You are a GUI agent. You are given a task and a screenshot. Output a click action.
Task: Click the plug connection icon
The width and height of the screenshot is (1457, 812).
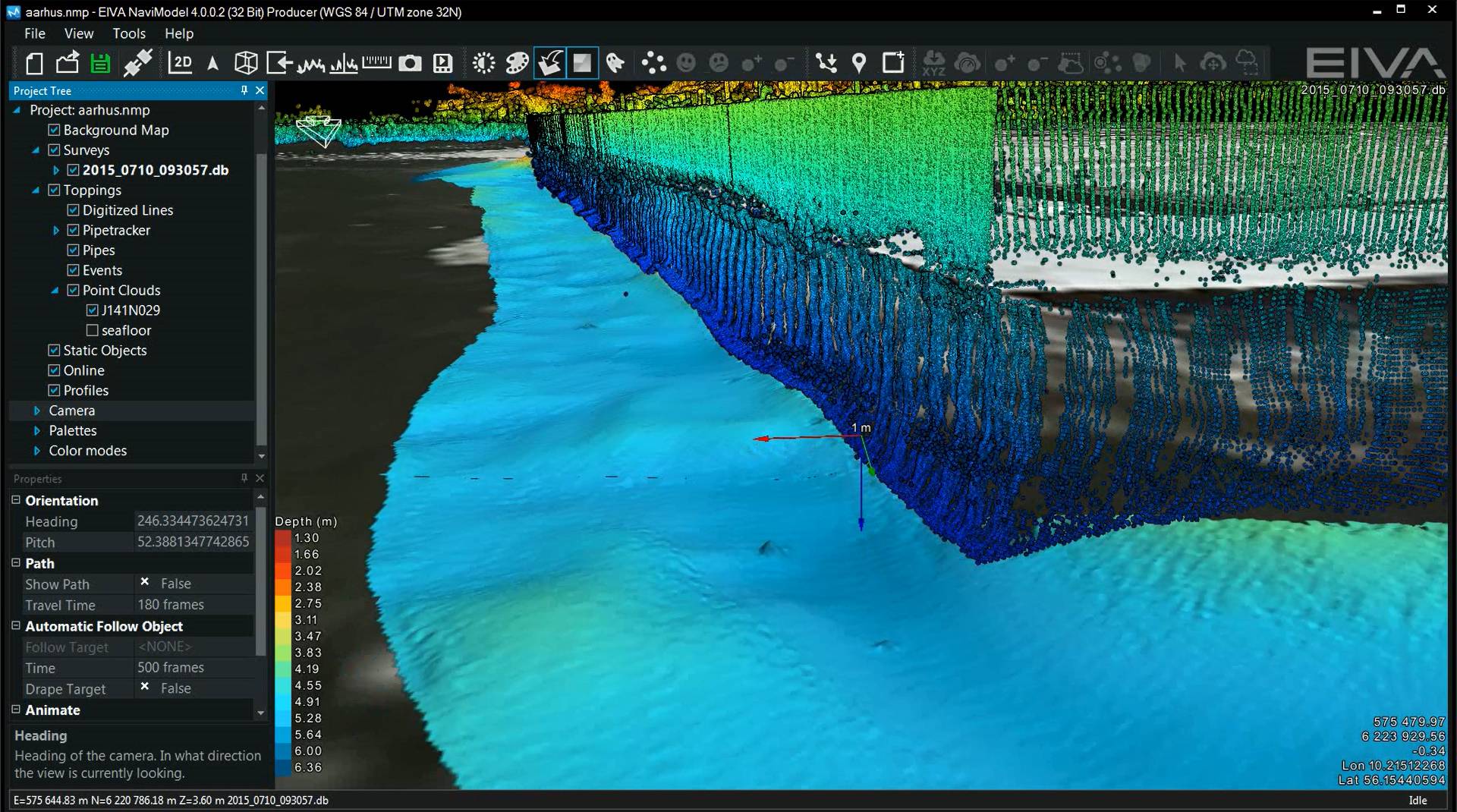pyautogui.click(x=137, y=63)
